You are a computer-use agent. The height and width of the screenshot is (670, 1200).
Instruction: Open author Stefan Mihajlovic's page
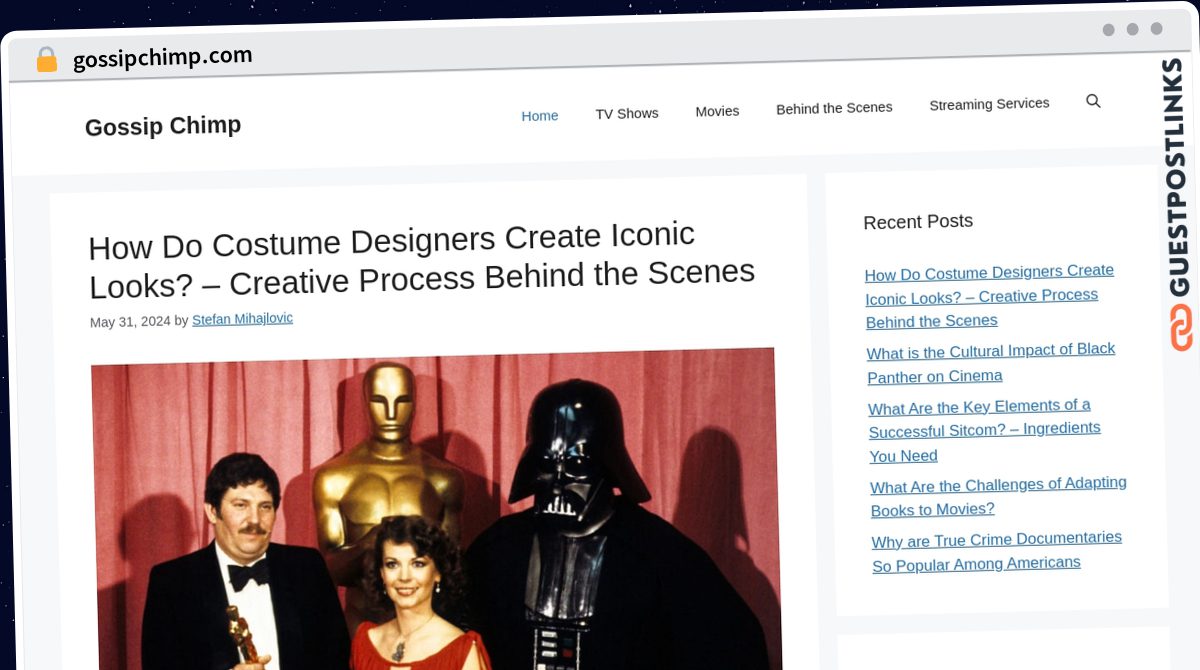coord(242,319)
